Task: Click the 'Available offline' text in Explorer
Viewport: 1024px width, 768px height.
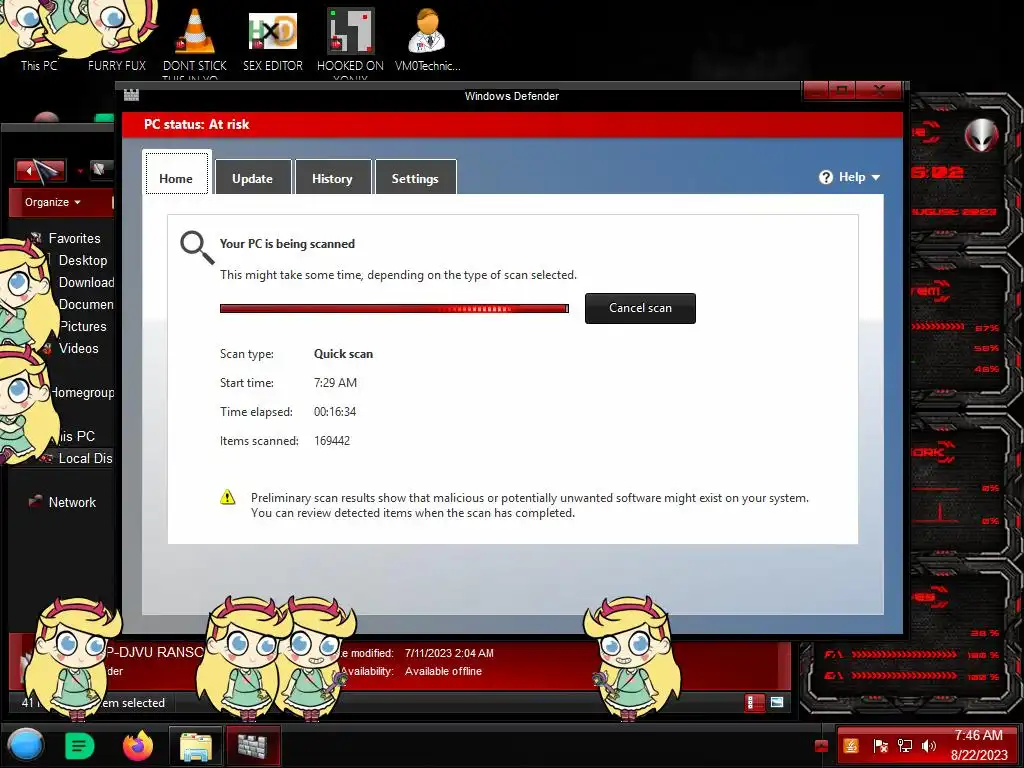Action: [x=443, y=671]
